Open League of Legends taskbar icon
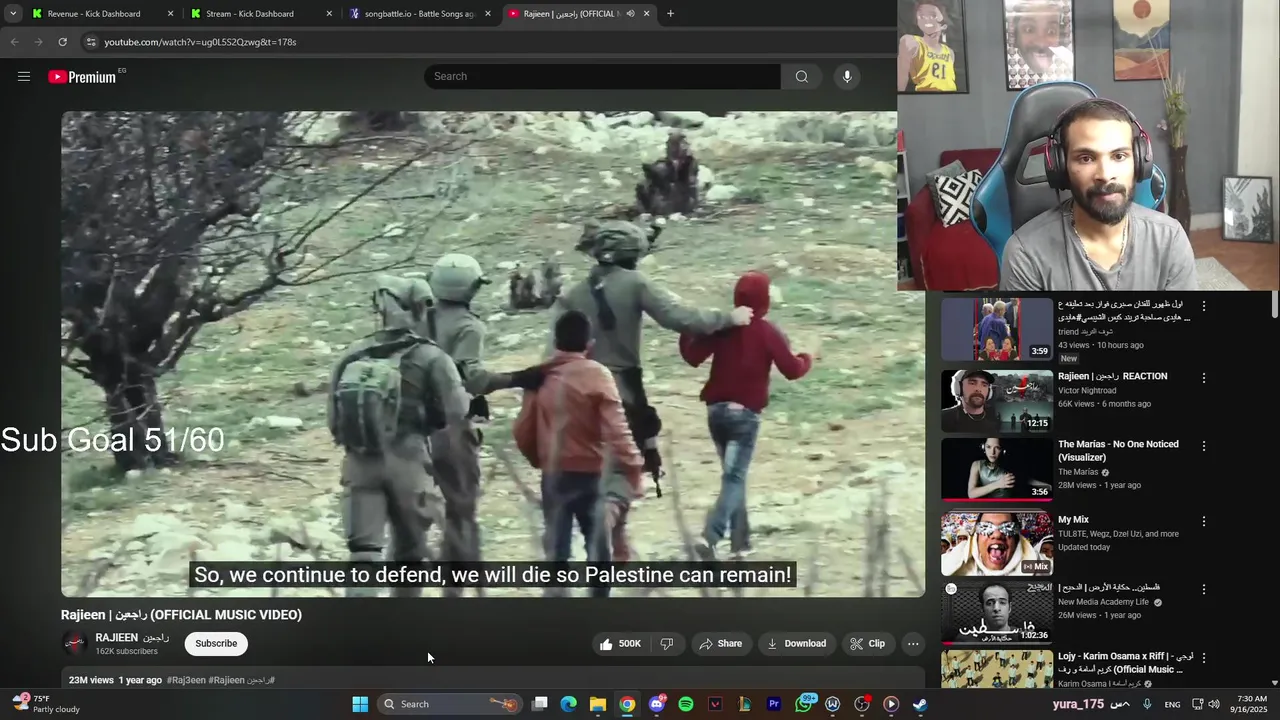The height and width of the screenshot is (720, 1280). (744, 704)
